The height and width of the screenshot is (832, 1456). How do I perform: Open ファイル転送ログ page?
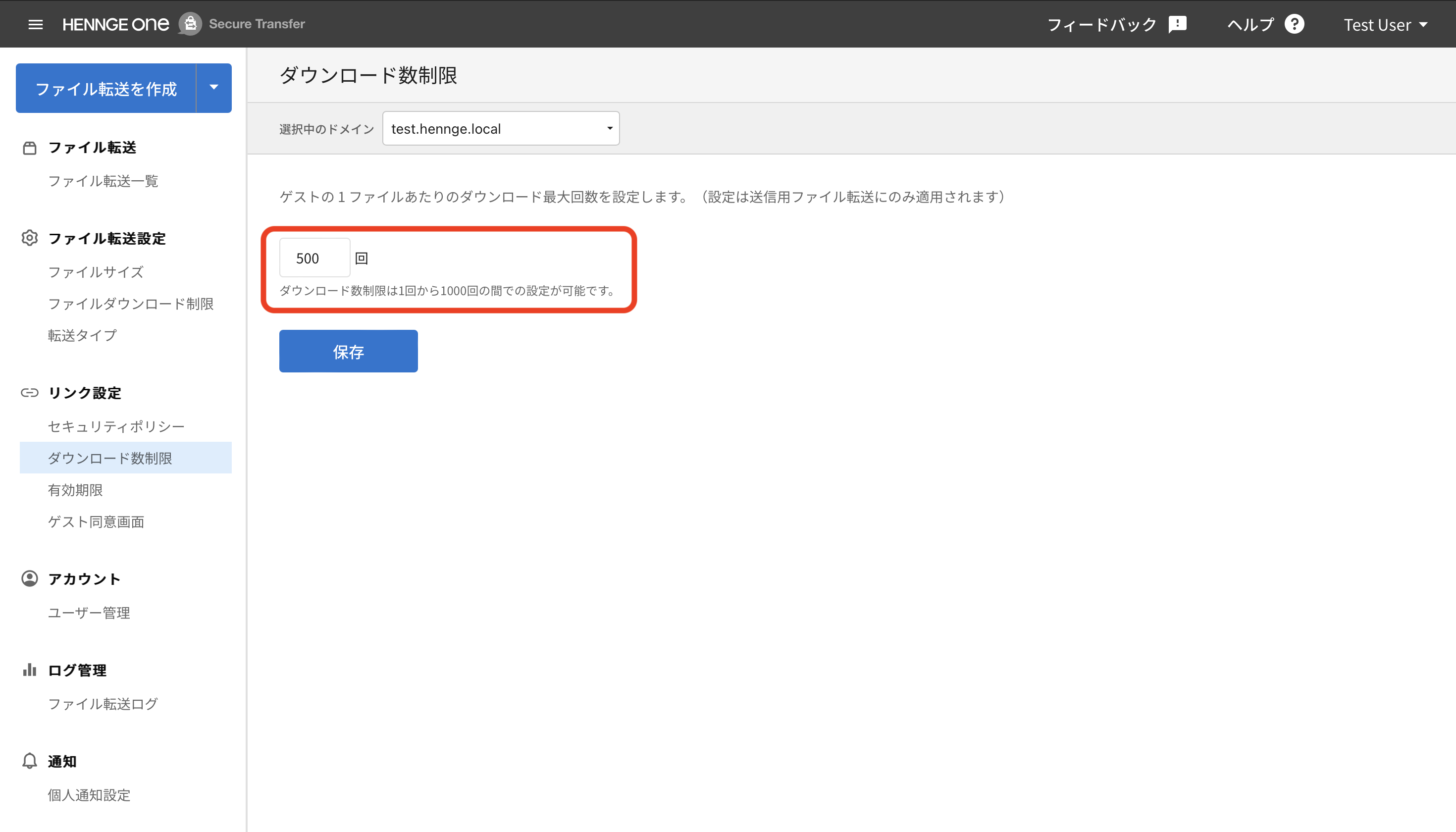click(103, 703)
